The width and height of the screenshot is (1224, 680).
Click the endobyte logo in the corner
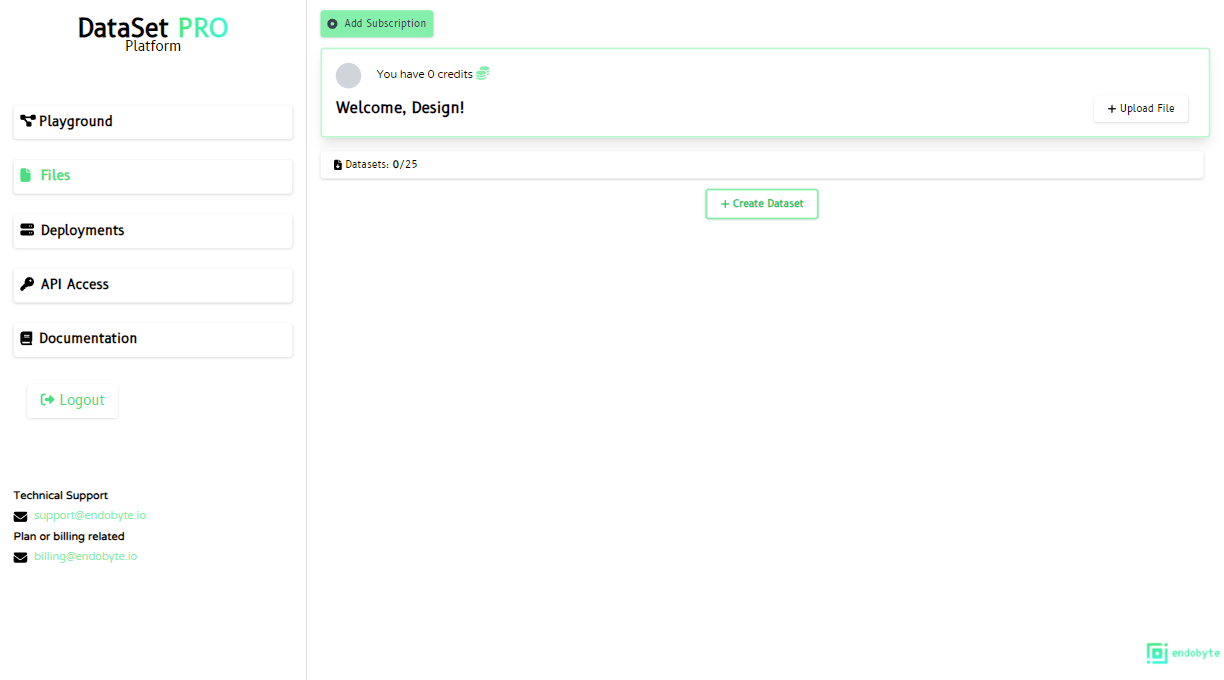coord(1183,653)
